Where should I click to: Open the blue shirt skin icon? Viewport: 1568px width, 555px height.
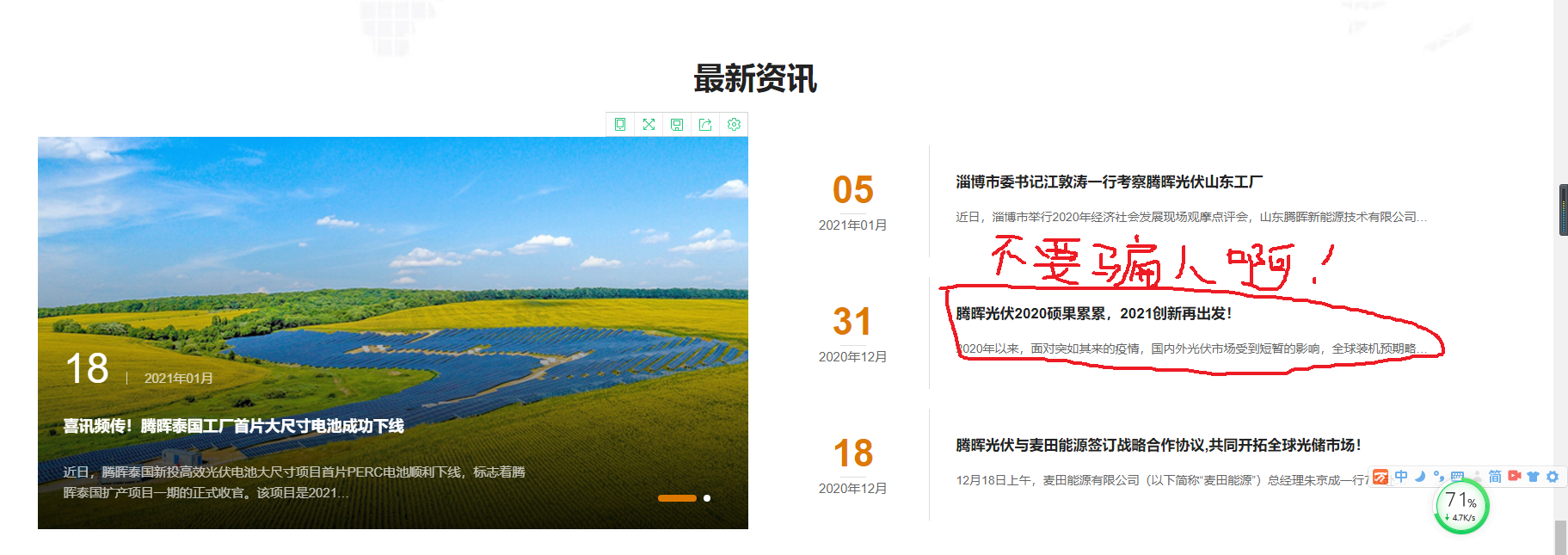coord(1533,477)
